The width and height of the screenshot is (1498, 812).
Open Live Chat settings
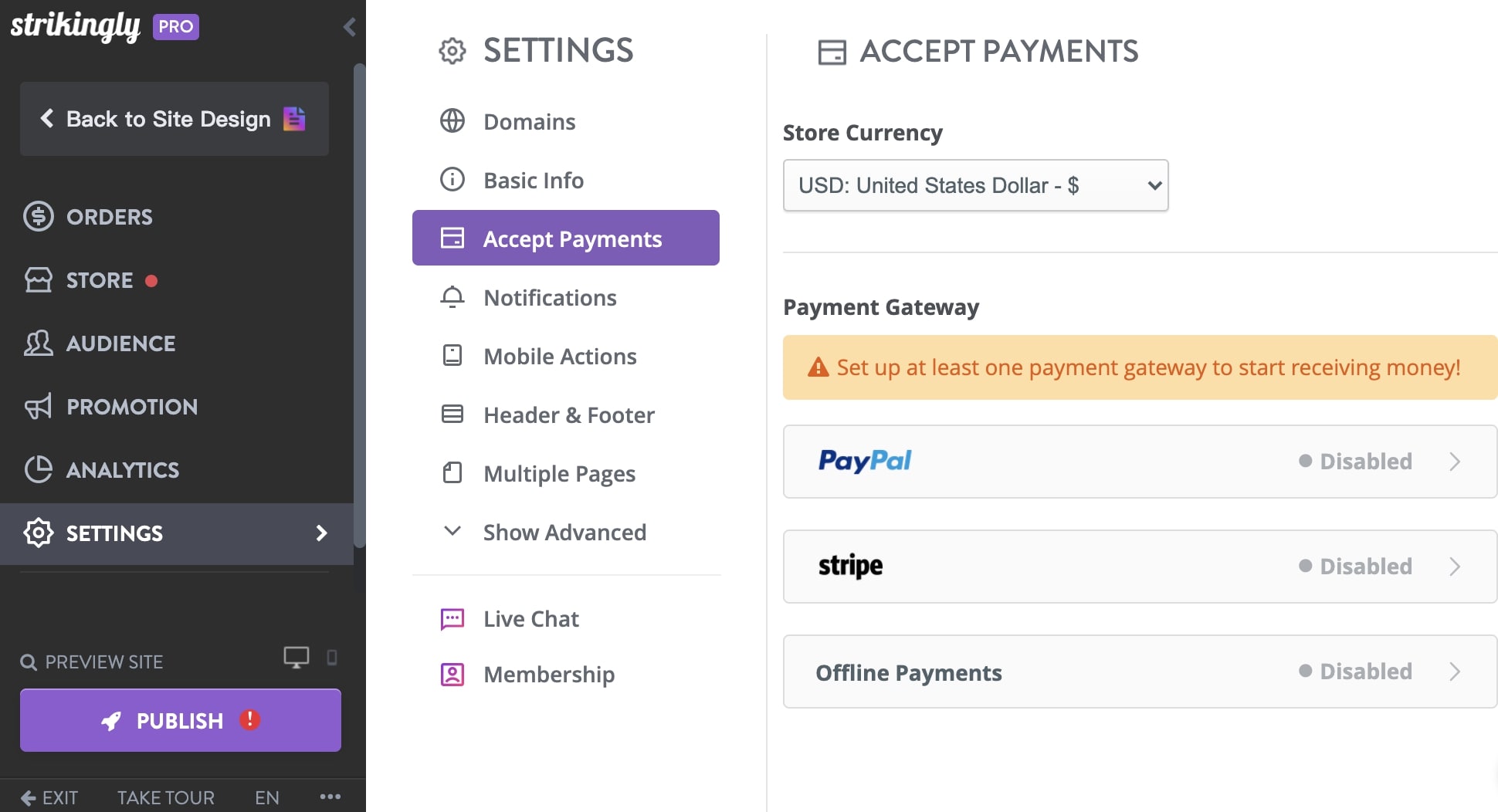pos(530,618)
